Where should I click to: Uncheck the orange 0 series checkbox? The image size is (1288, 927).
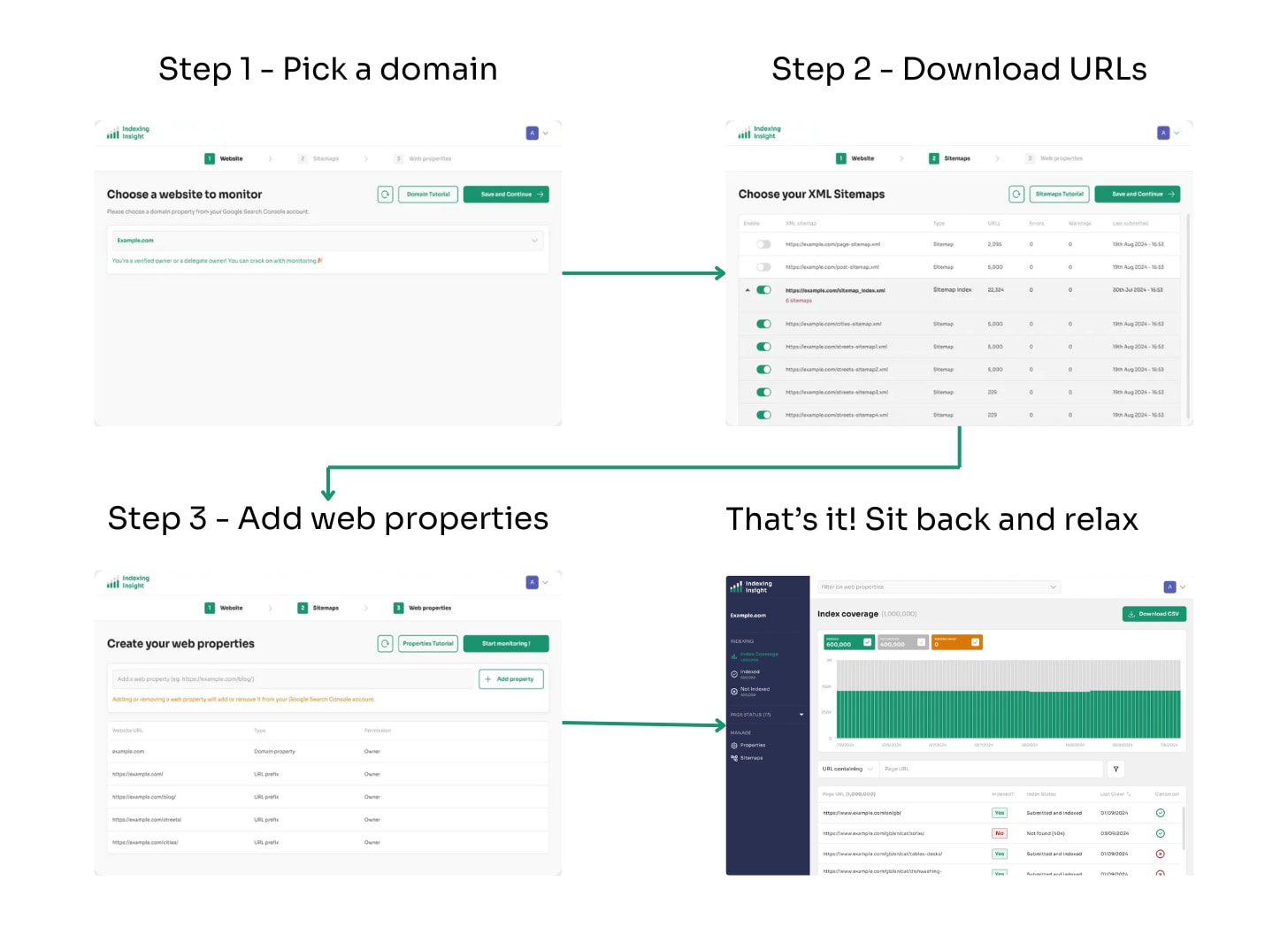tap(975, 642)
